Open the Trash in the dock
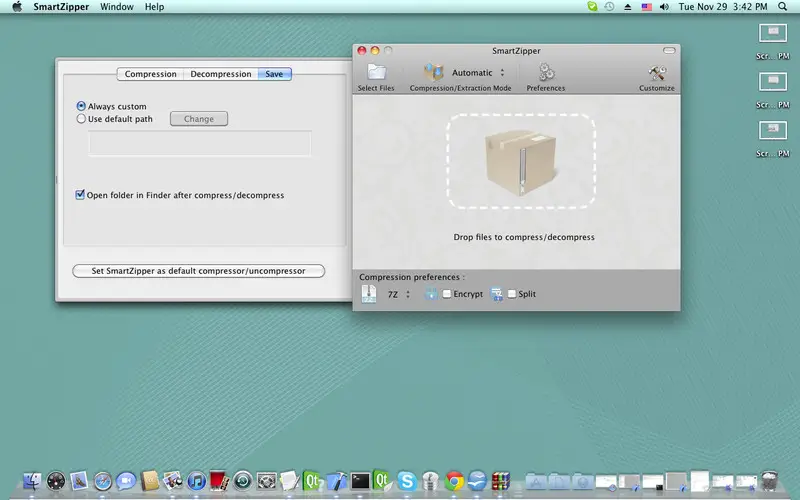Image resolution: width=800 pixels, height=500 pixels. (x=769, y=481)
